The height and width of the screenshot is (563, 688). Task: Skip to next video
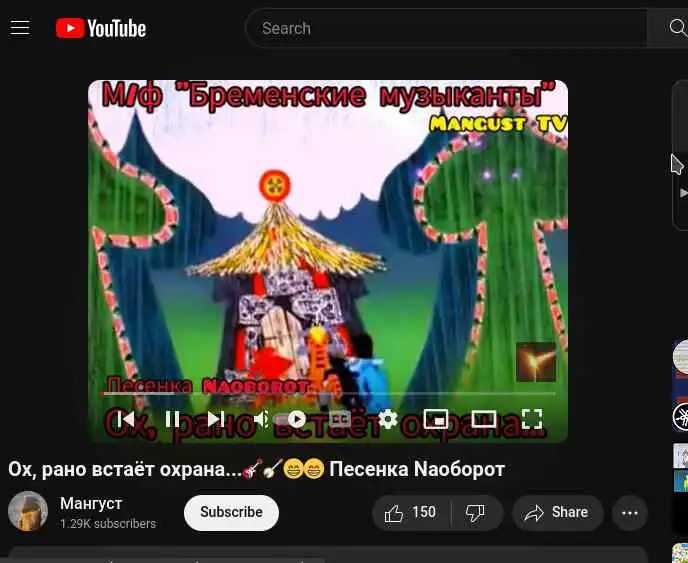pos(215,419)
